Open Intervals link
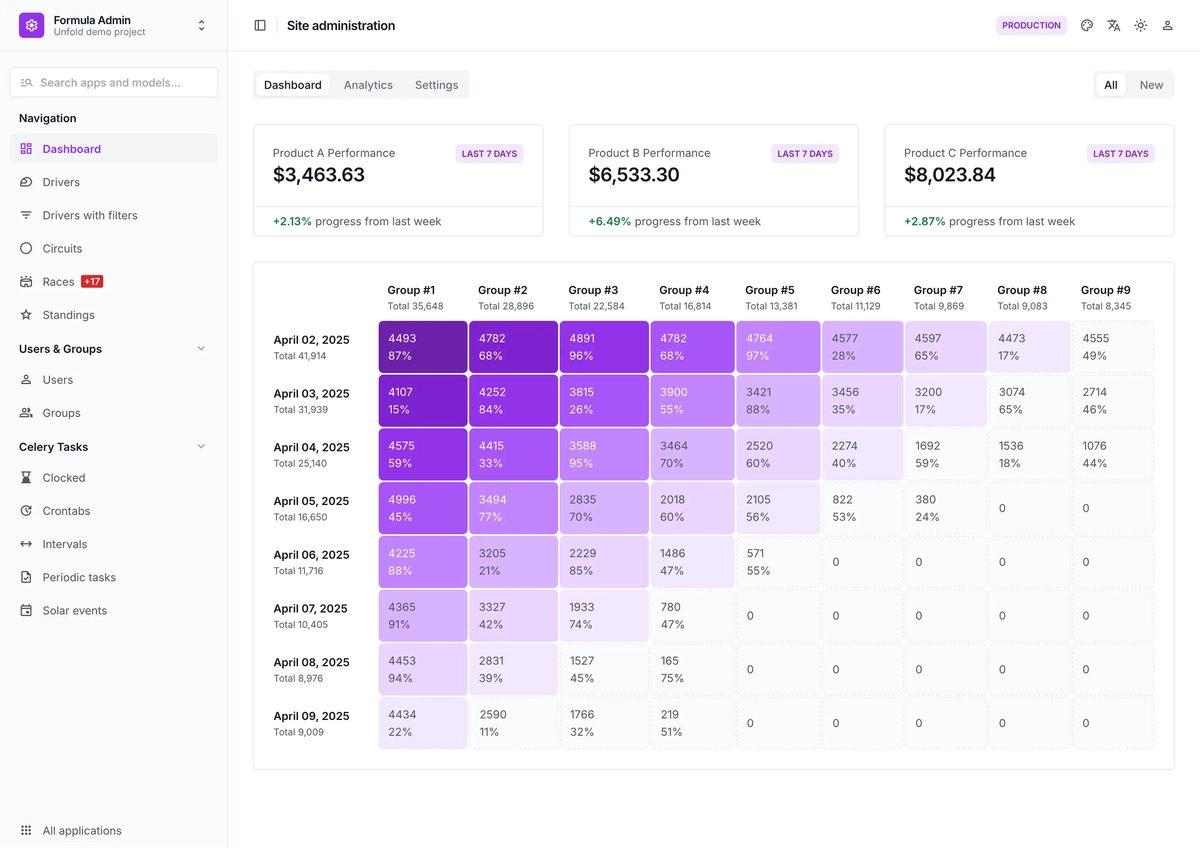The image size is (1200, 848). (114, 544)
